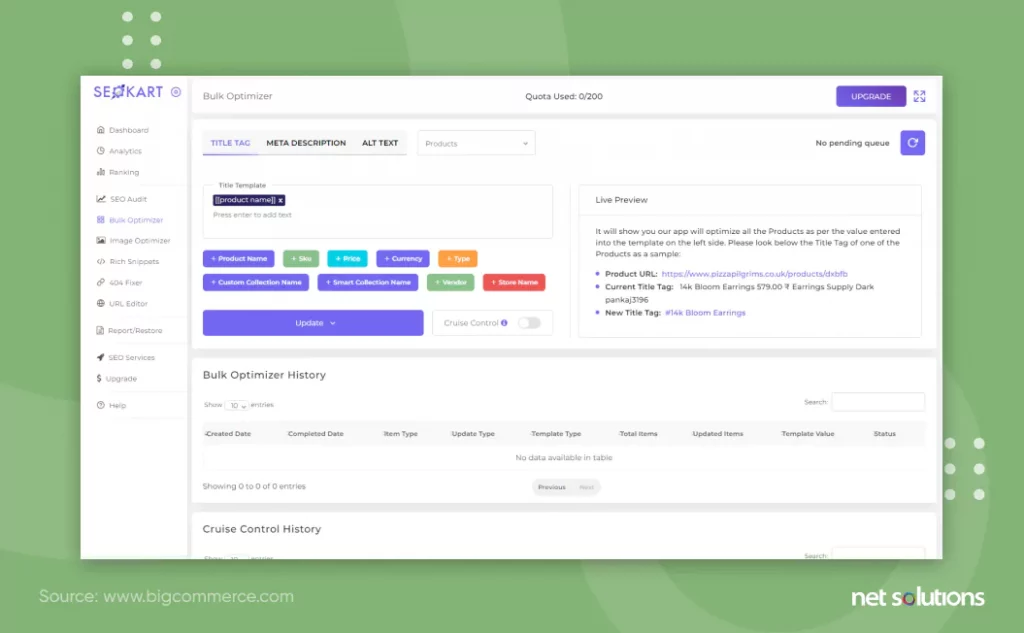
Task: Click the Bulk Optimizer History search field
Action: (x=878, y=402)
